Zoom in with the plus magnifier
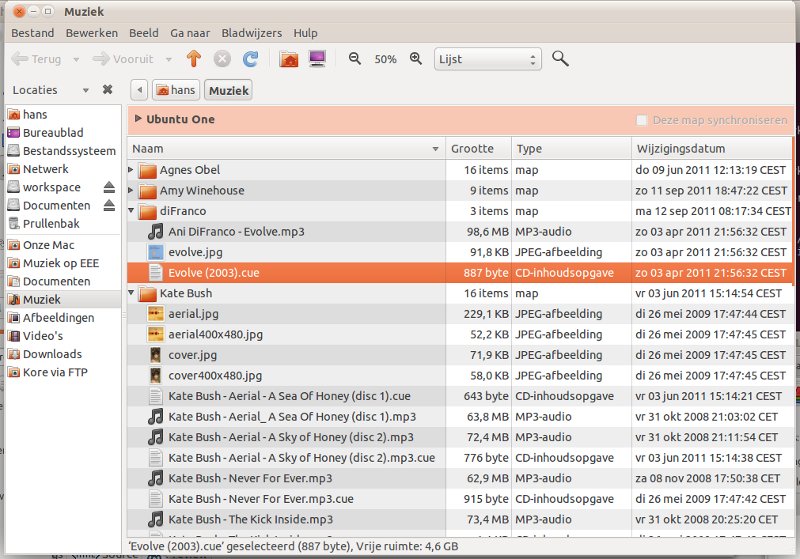Screen dimensions: 800x559 (416, 59)
